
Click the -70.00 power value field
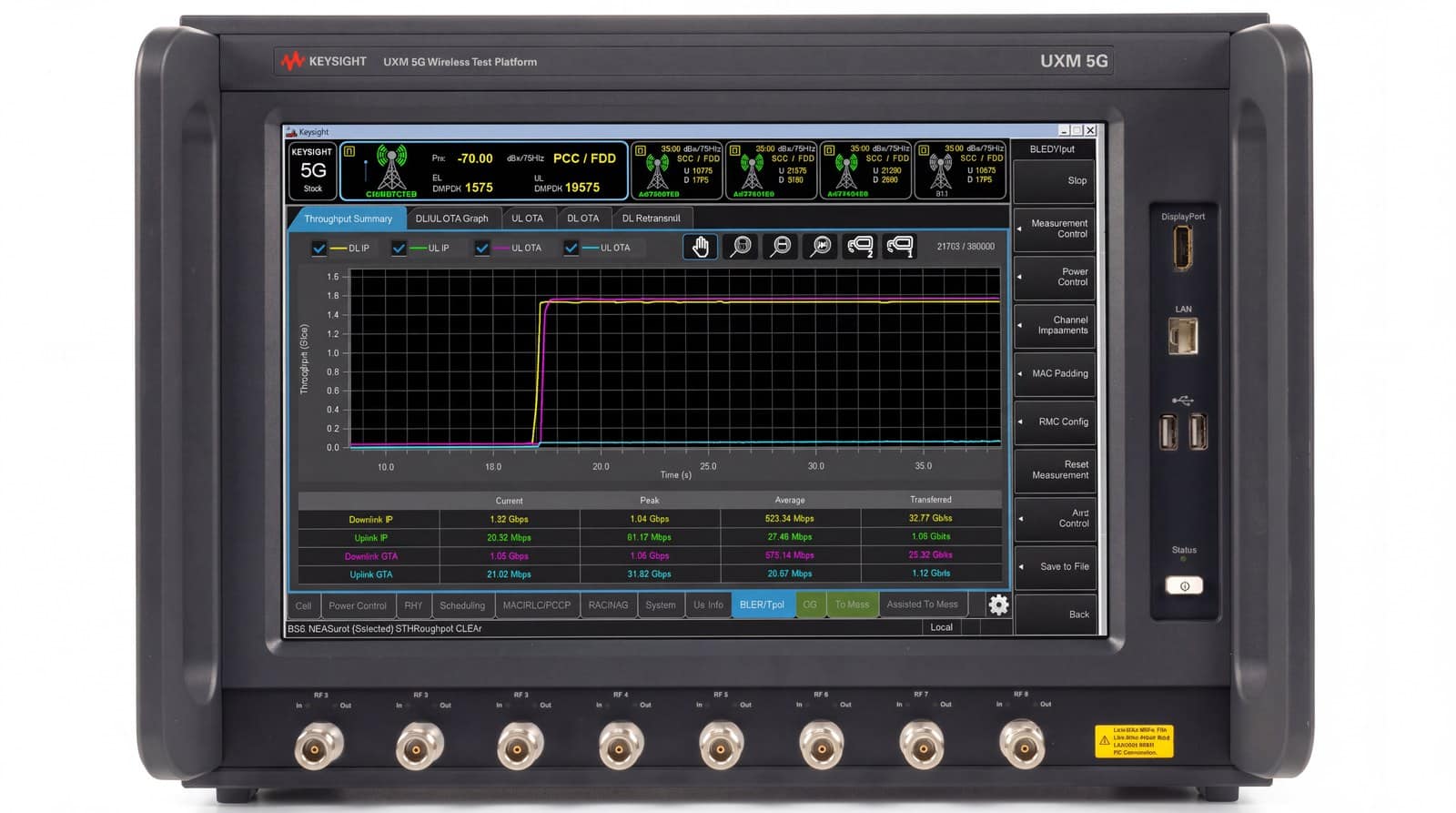(x=474, y=158)
